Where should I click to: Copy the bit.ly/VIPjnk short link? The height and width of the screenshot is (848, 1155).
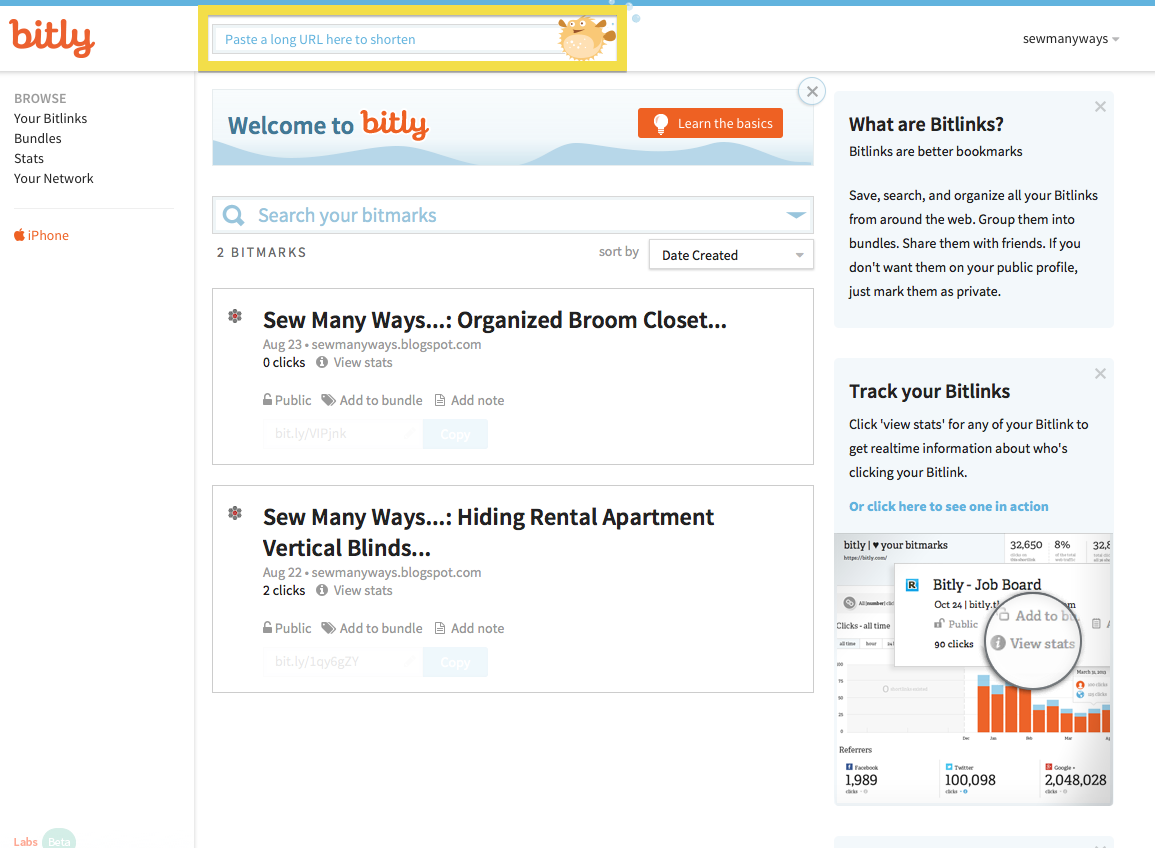455,434
